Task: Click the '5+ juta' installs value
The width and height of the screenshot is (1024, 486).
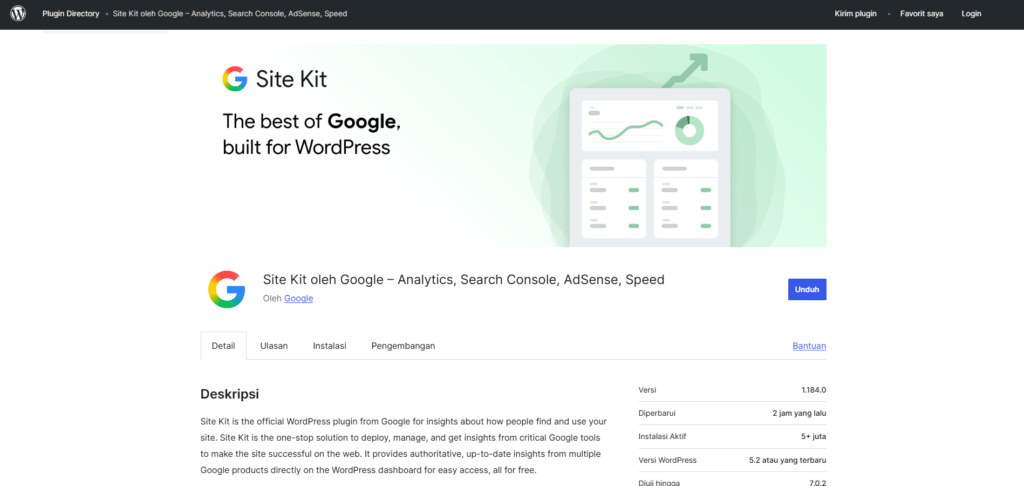Action: coord(814,436)
